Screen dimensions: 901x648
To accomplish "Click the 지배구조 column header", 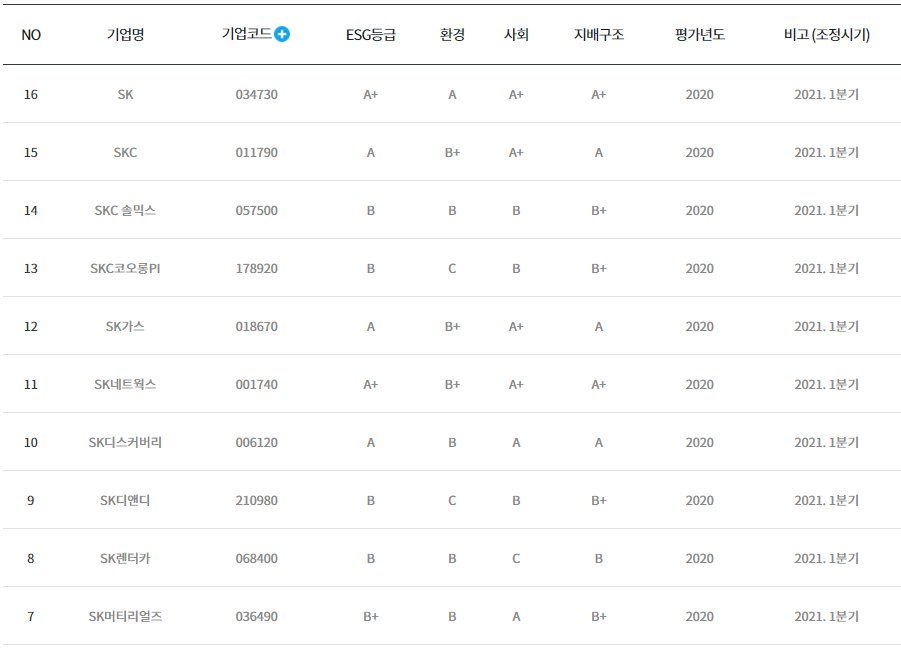I will 599,34.
